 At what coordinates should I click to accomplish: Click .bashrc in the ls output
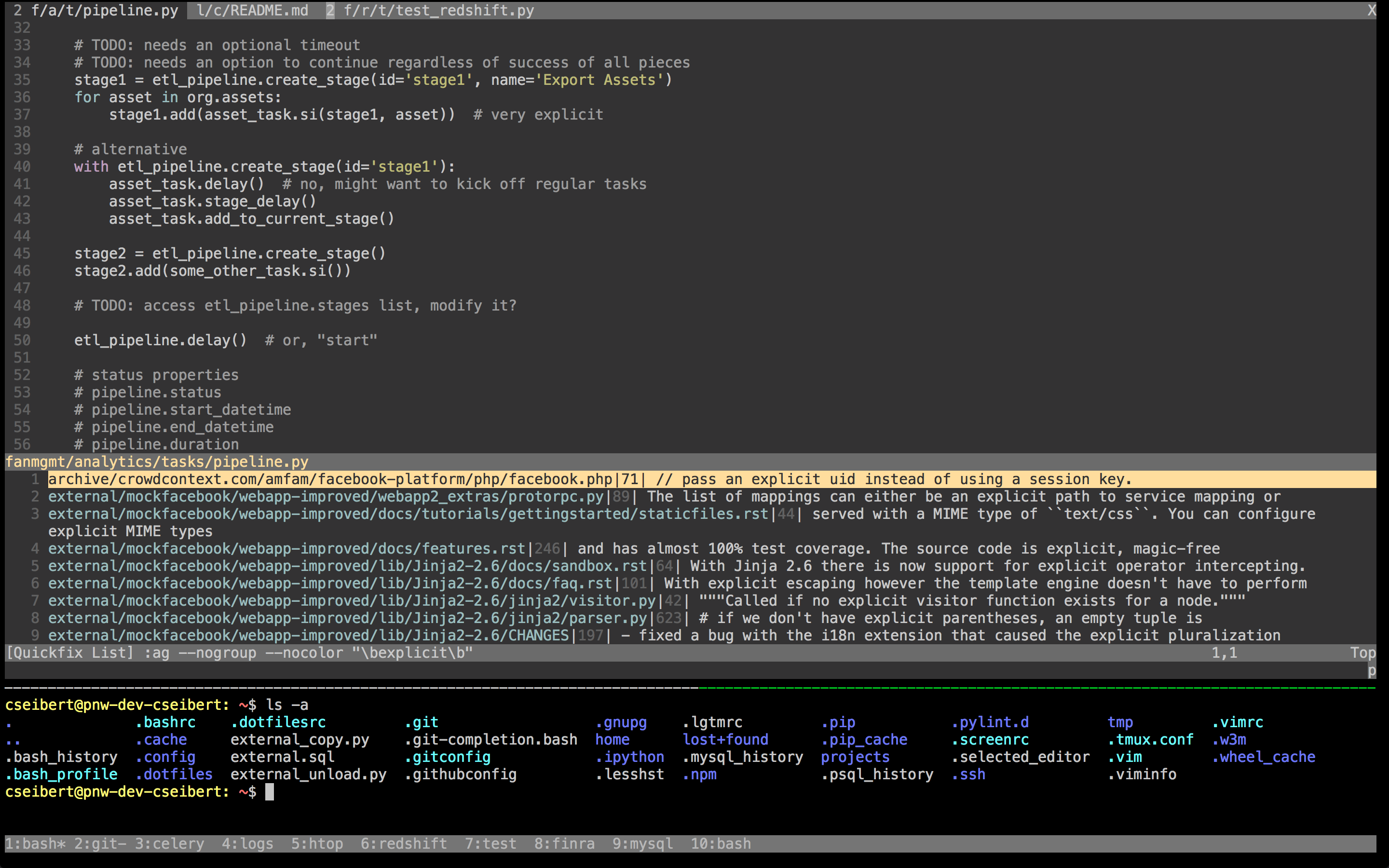point(165,722)
